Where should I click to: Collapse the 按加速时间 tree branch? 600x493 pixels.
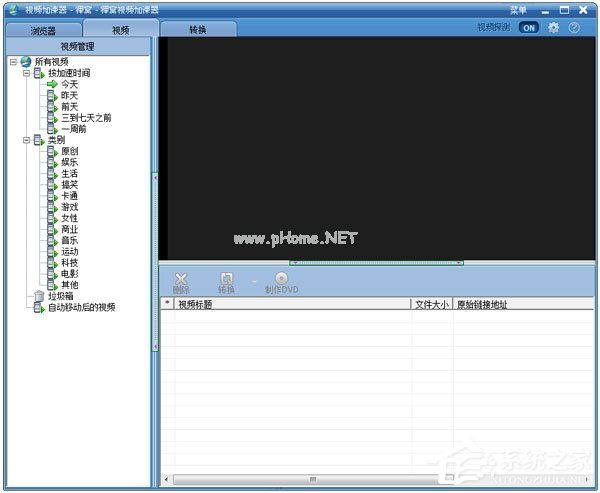tap(26, 73)
